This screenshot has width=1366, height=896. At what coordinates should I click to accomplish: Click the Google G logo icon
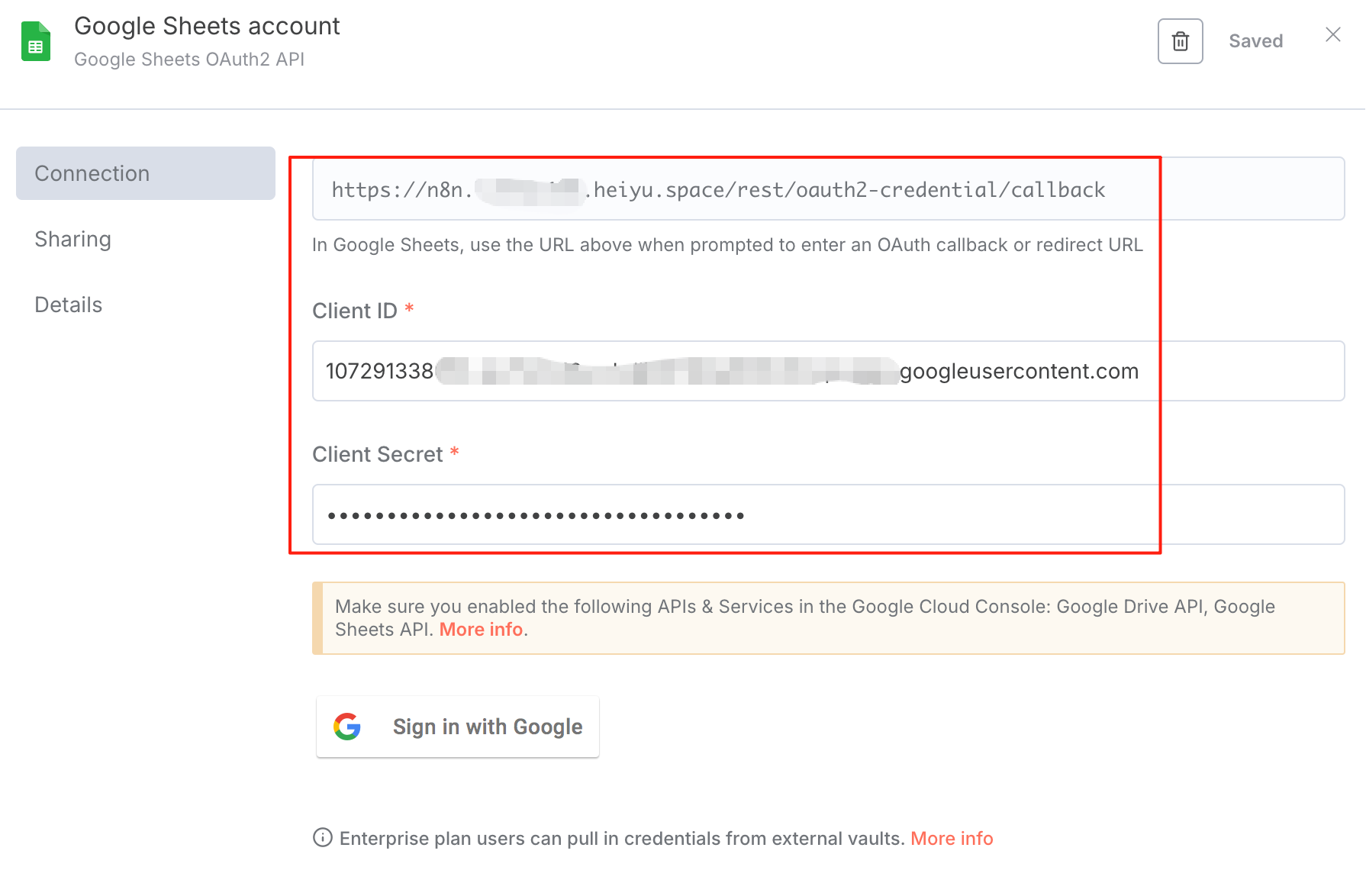(347, 727)
